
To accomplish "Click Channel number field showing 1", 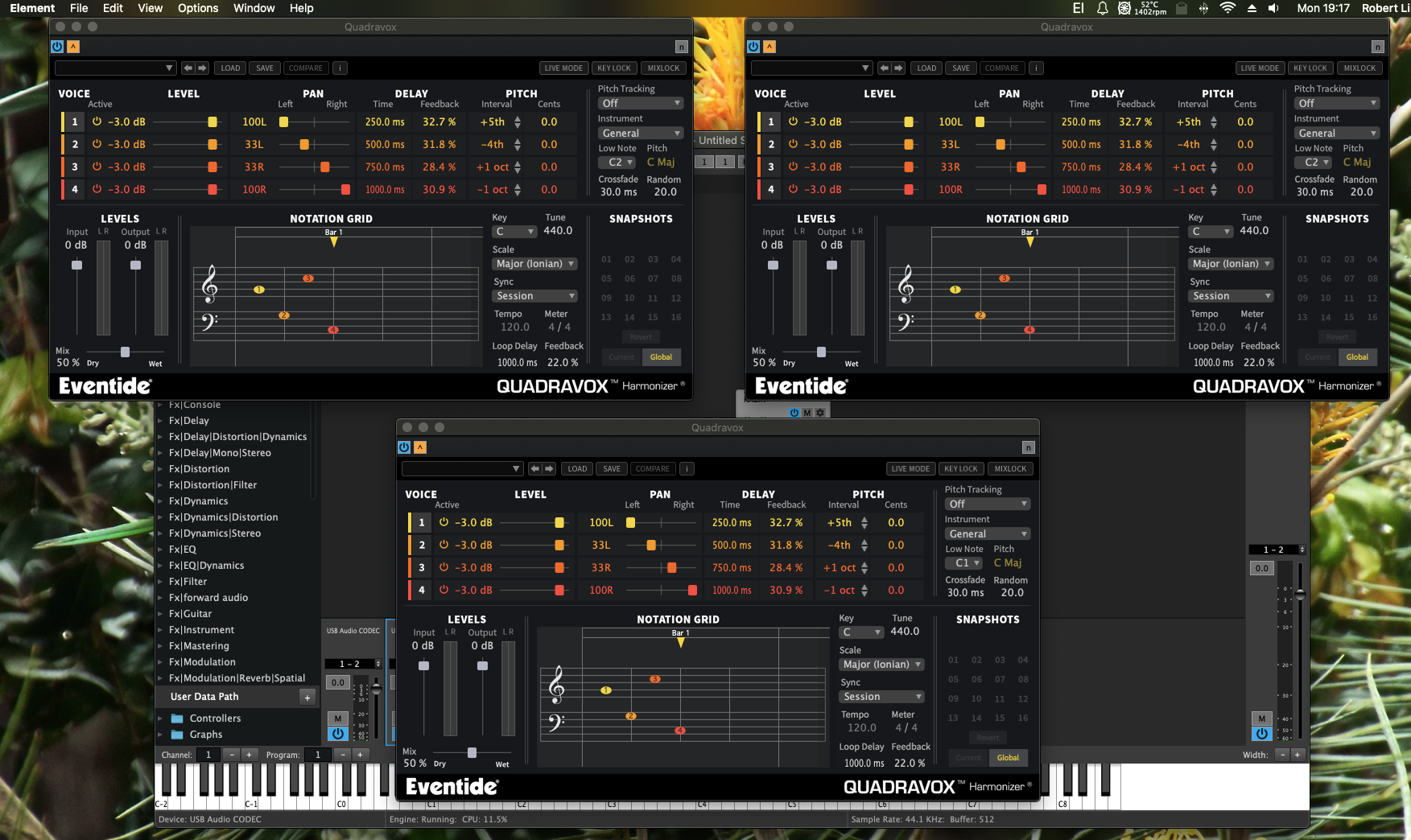I will pyautogui.click(x=208, y=755).
